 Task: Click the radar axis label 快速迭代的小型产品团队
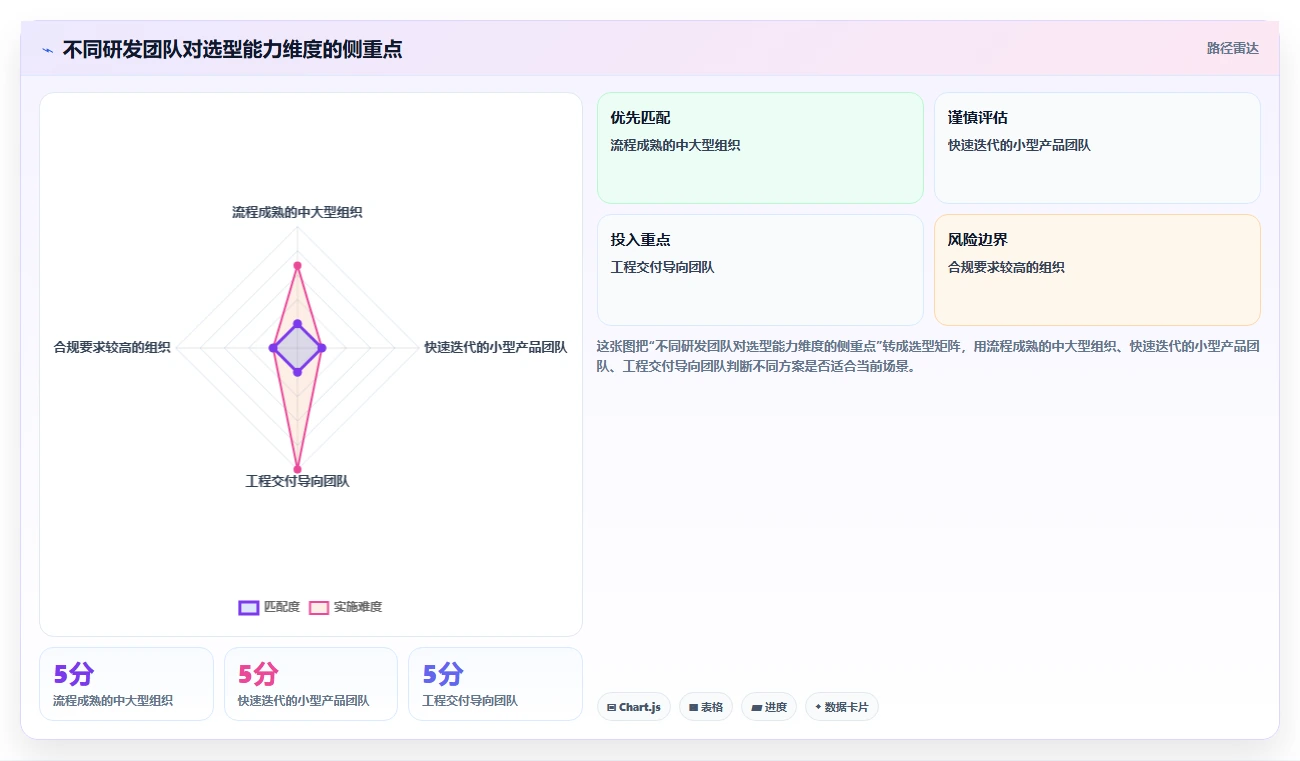click(x=495, y=347)
